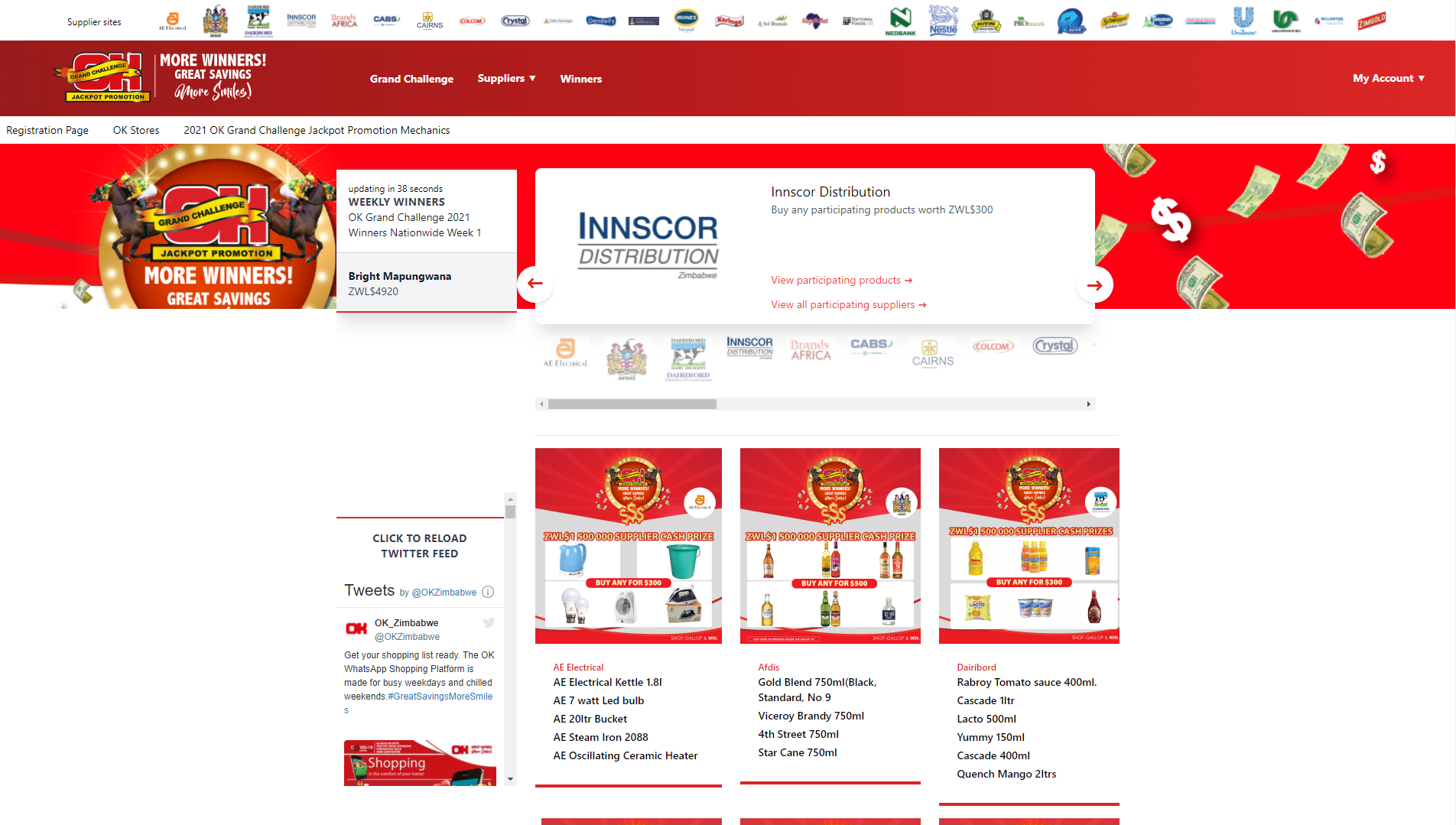
Task: Open the Unilever supplier logo at top
Action: pos(1243,21)
